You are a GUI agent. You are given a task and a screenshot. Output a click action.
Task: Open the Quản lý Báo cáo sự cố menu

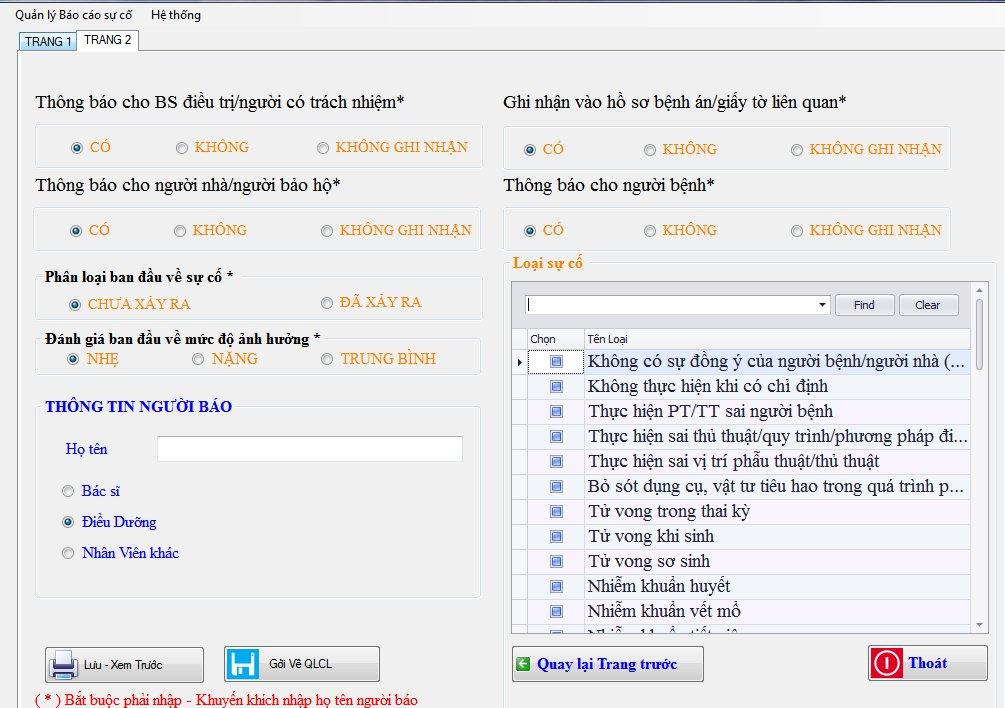[x=73, y=15]
